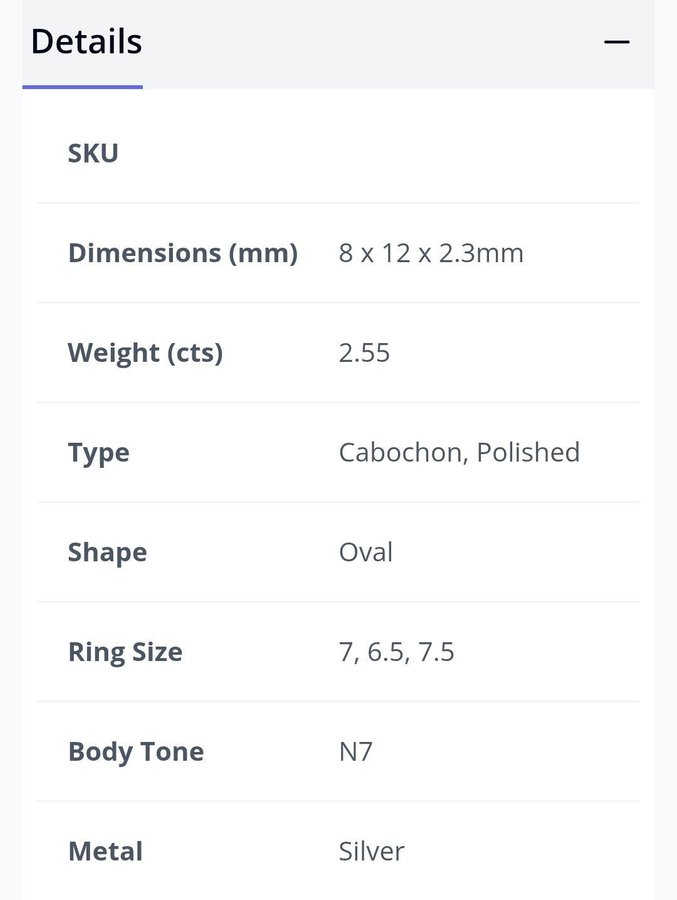Choose ring size 7.5
This screenshot has width=677, height=900.
[435, 653]
